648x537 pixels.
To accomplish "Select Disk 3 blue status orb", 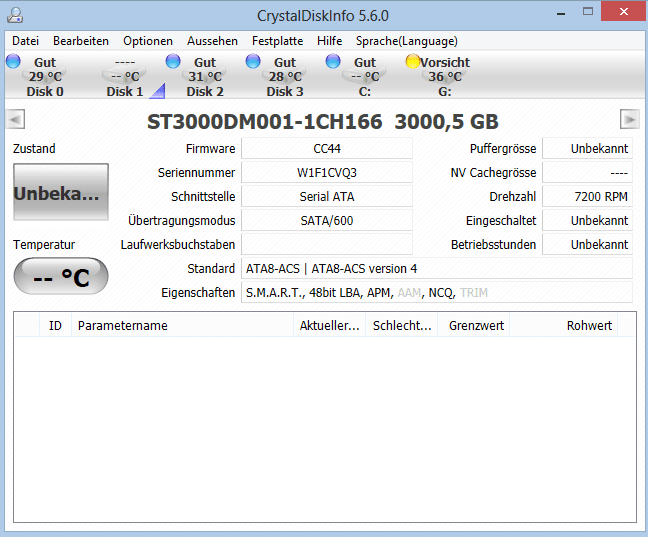I will tap(253, 61).
